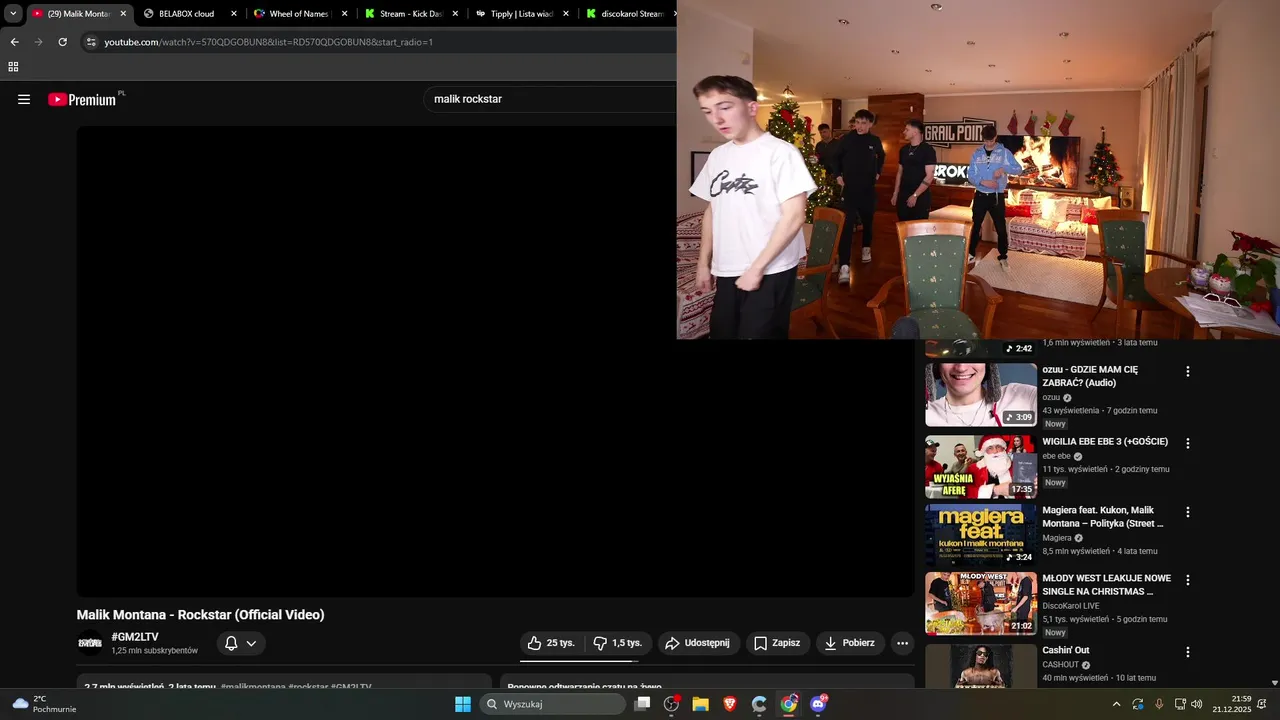Select the Malik Montana YouTube tab
This screenshot has height=720, width=1280.
click(x=78, y=14)
